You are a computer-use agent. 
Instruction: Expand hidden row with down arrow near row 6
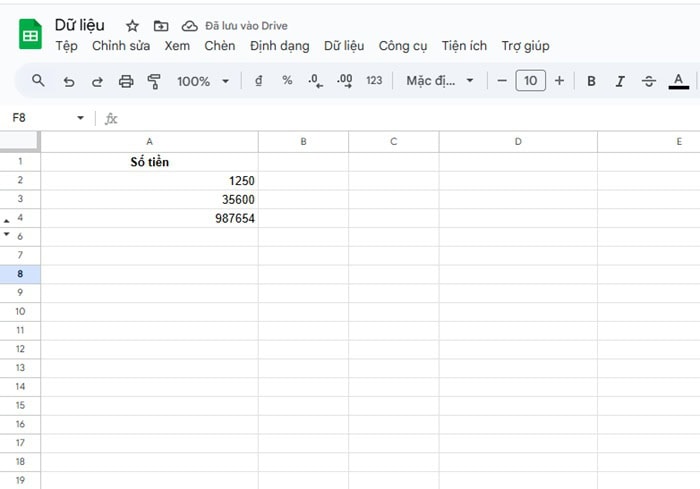[x=6, y=234]
